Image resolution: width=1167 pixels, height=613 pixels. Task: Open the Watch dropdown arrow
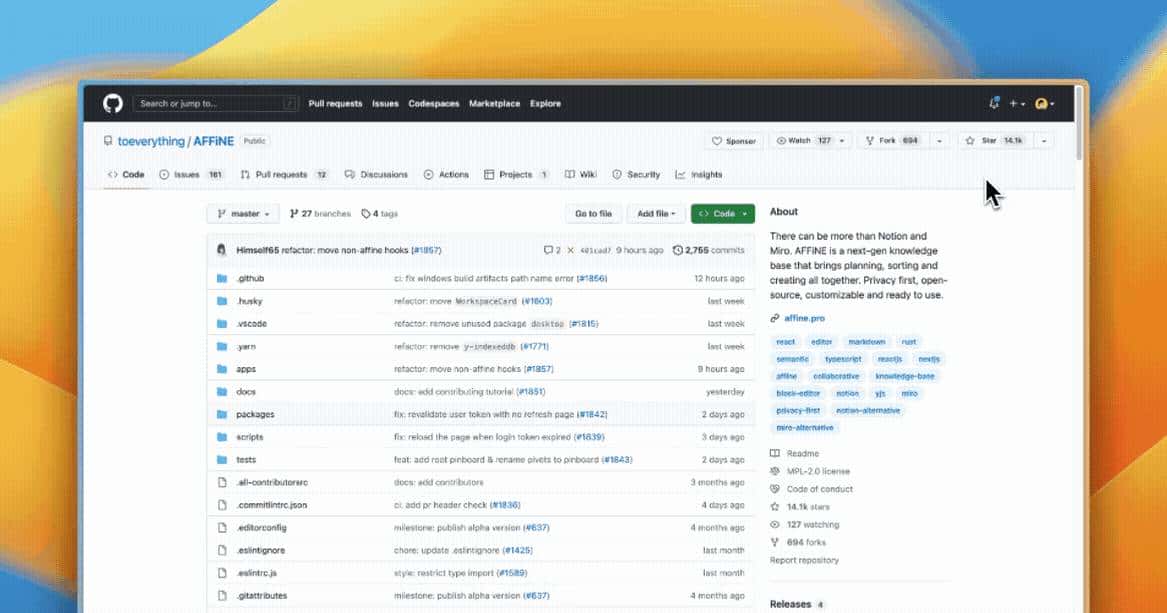(x=843, y=141)
